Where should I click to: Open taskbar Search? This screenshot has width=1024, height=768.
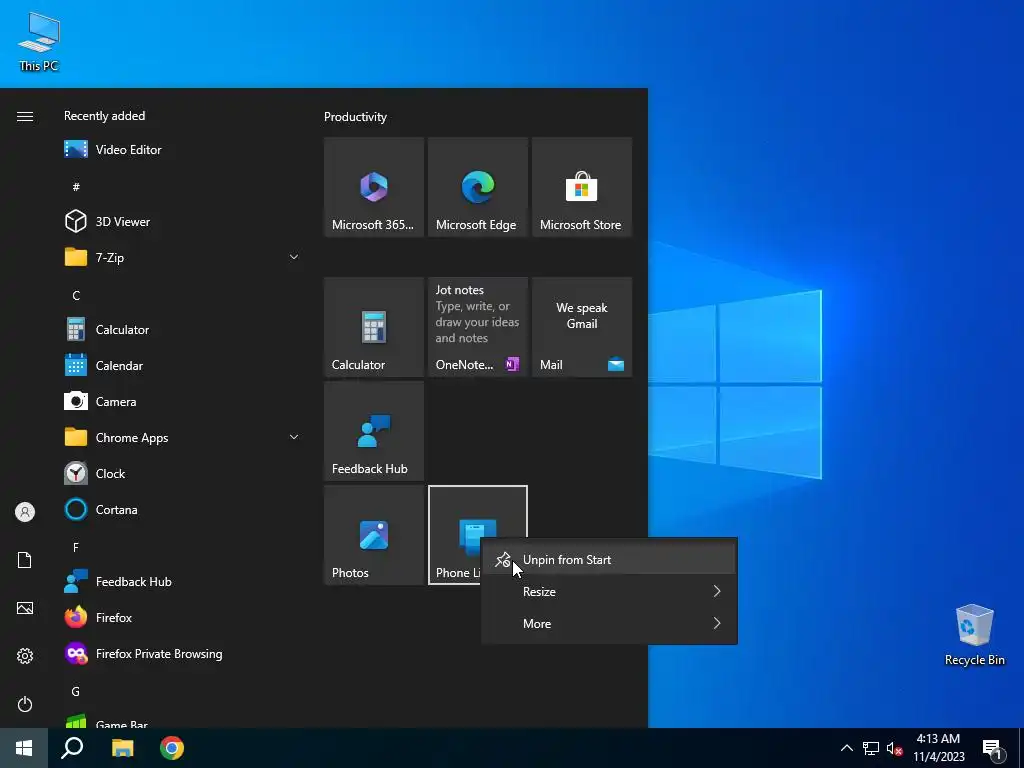click(x=72, y=748)
